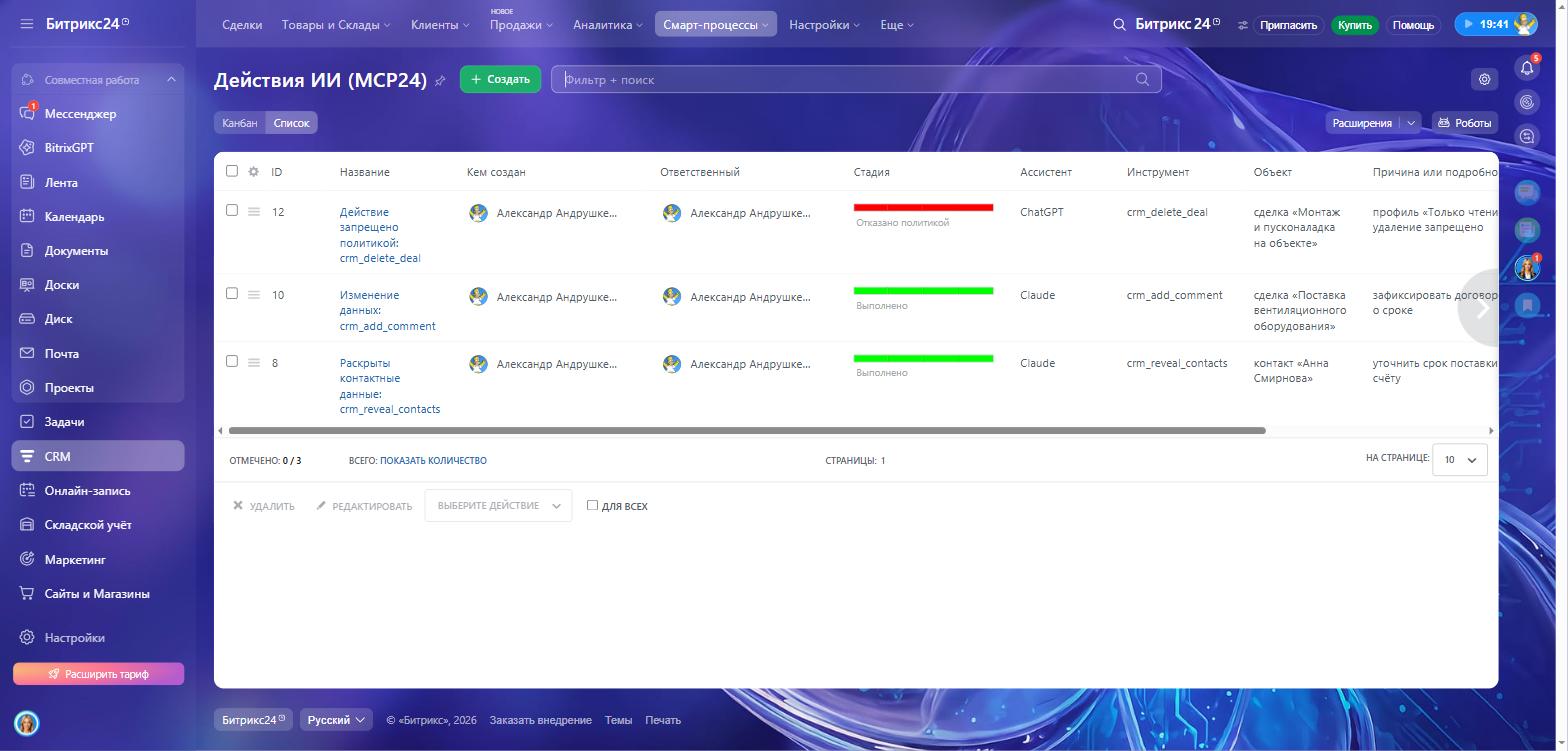
Task: Toggle the hamburger menu next to Битрикс24 logo
Action: coord(26,24)
